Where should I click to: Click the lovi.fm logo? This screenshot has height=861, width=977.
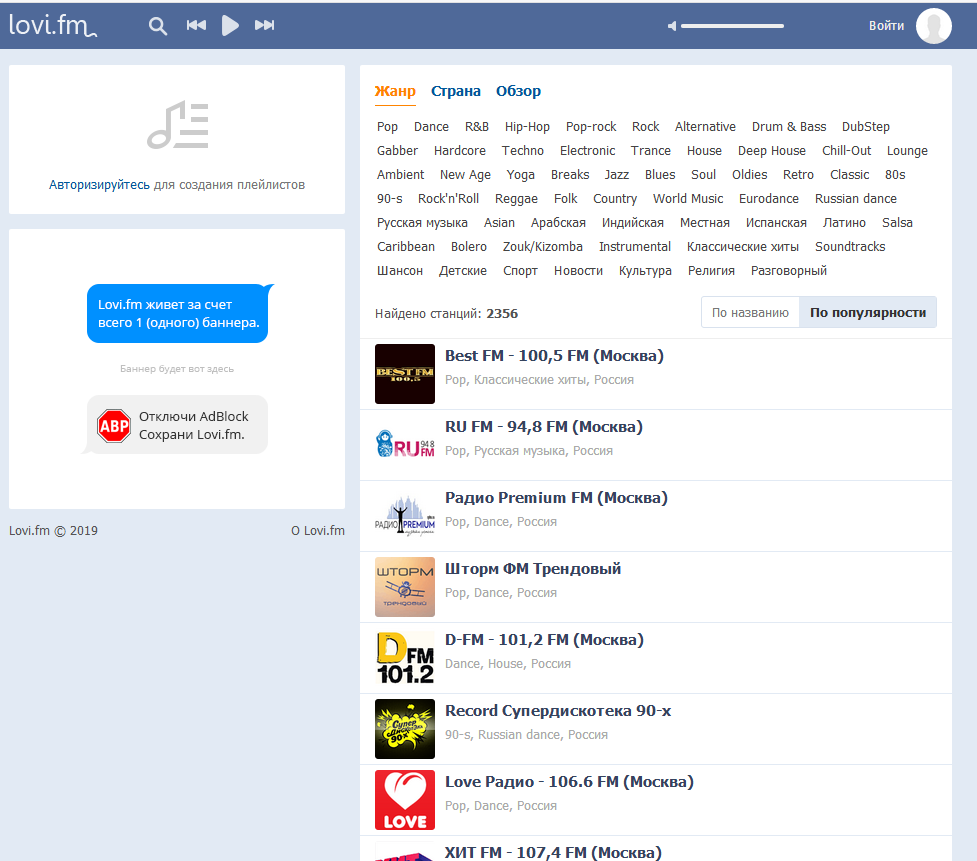(52, 25)
